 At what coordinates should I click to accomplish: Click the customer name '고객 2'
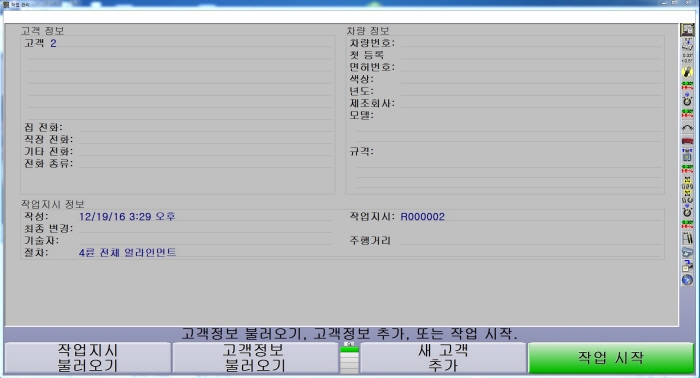pos(40,43)
